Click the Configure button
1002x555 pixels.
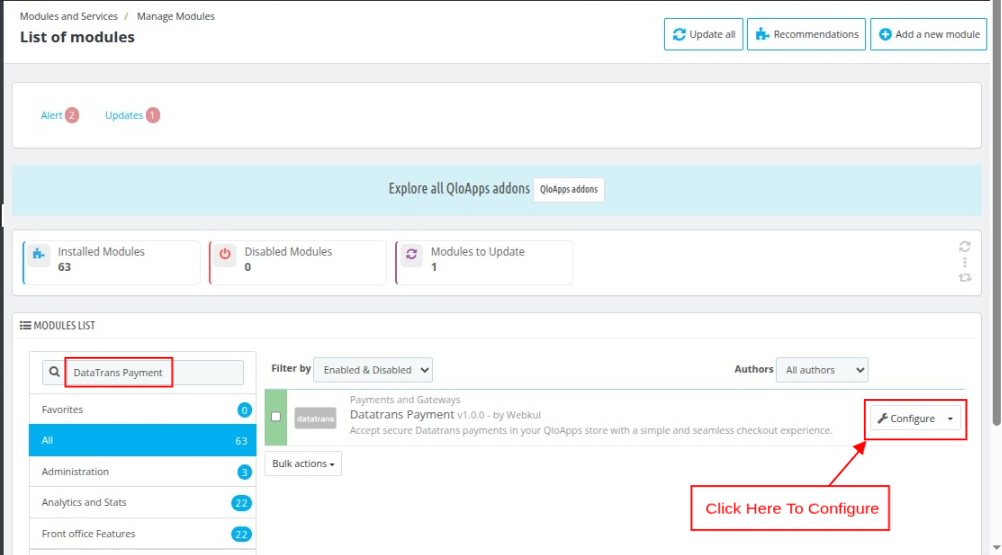tap(906, 419)
